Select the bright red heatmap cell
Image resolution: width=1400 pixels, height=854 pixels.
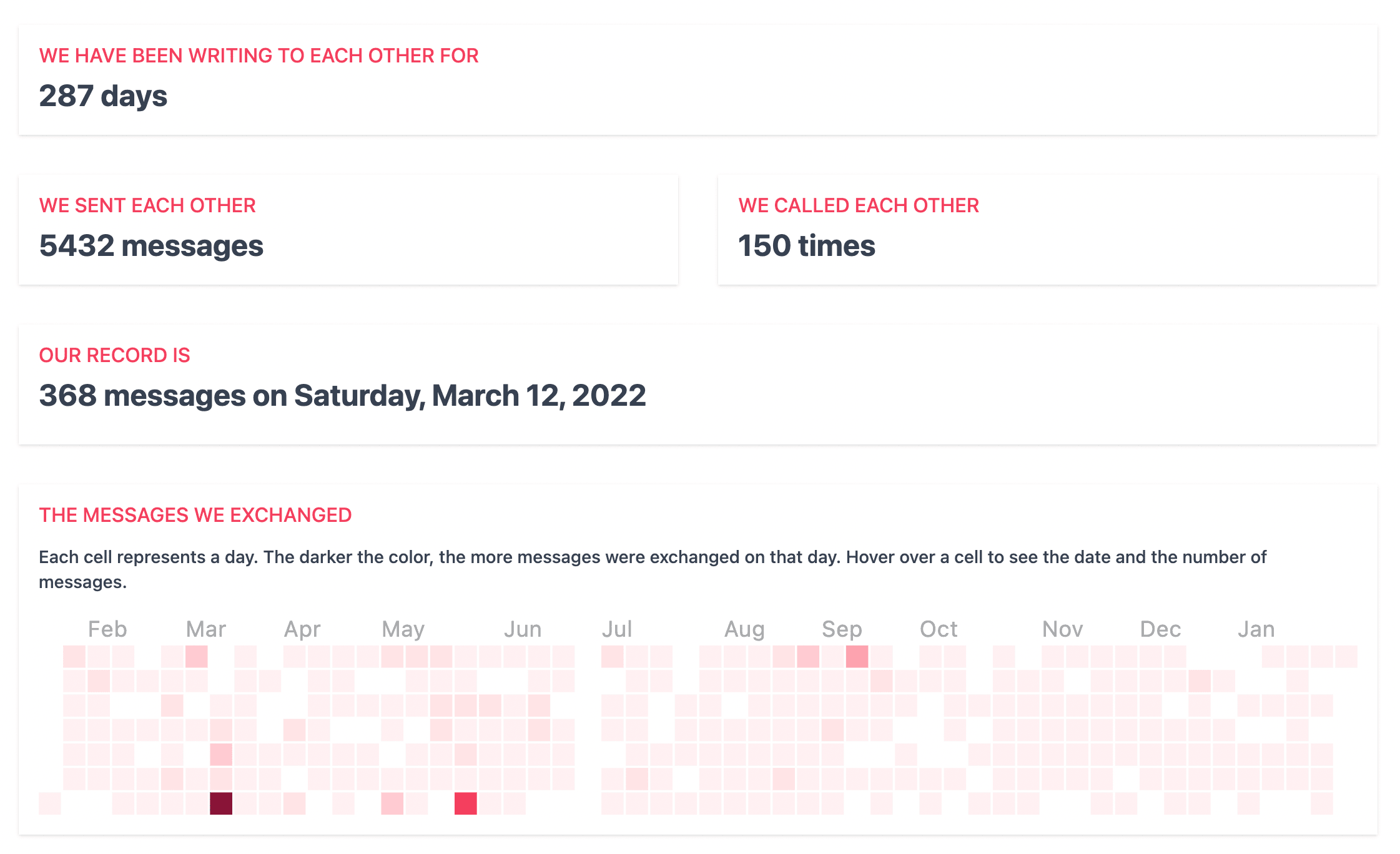pos(466,803)
